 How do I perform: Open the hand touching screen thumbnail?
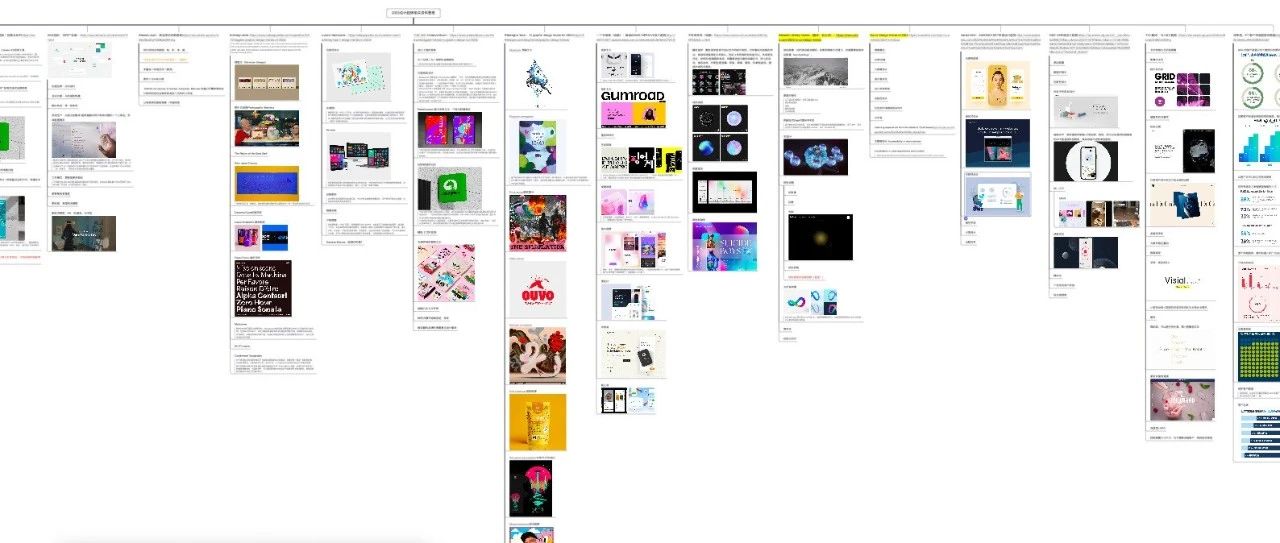[84, 140]
